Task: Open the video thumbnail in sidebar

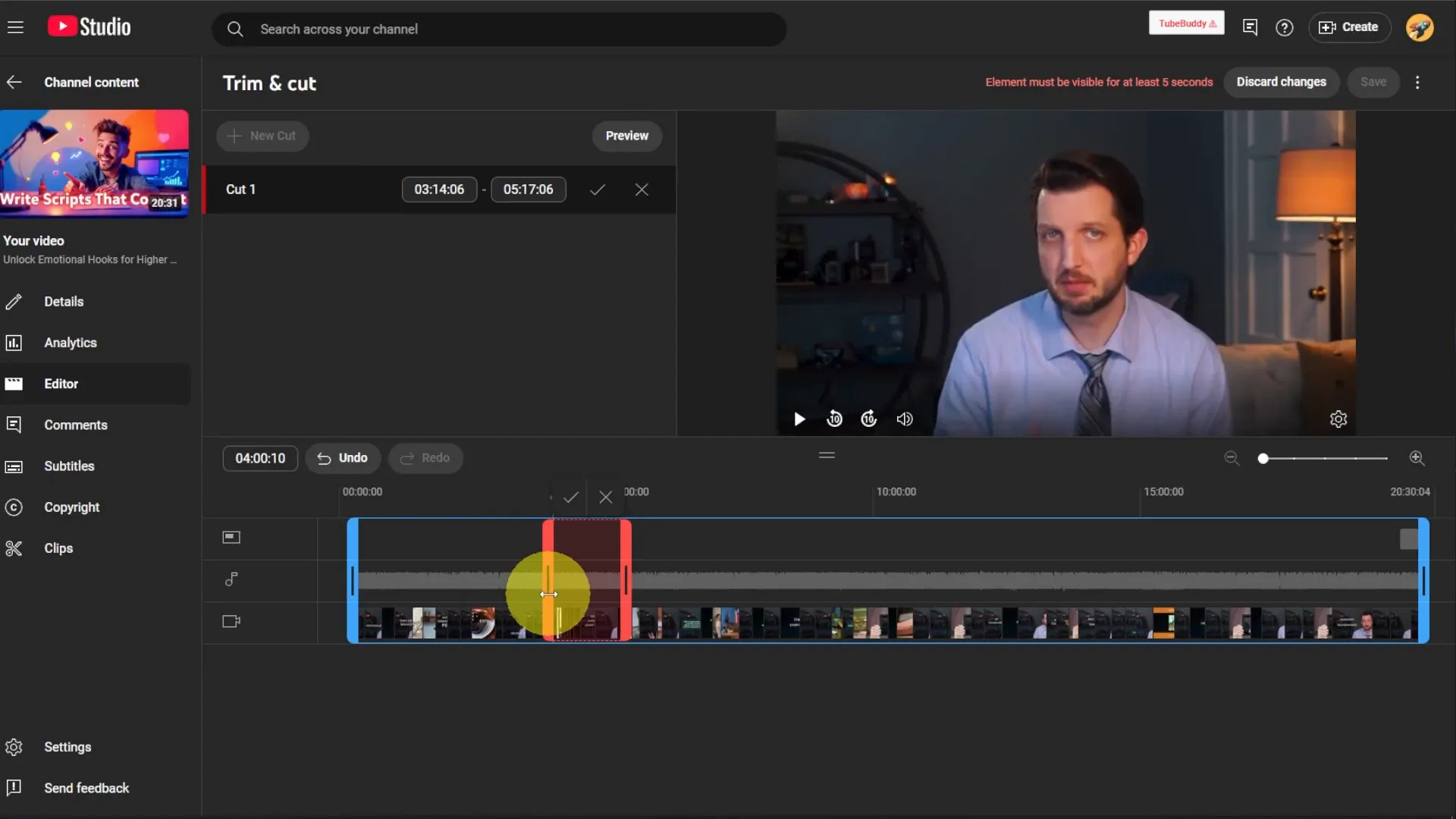Action: (x=94, y=163)
